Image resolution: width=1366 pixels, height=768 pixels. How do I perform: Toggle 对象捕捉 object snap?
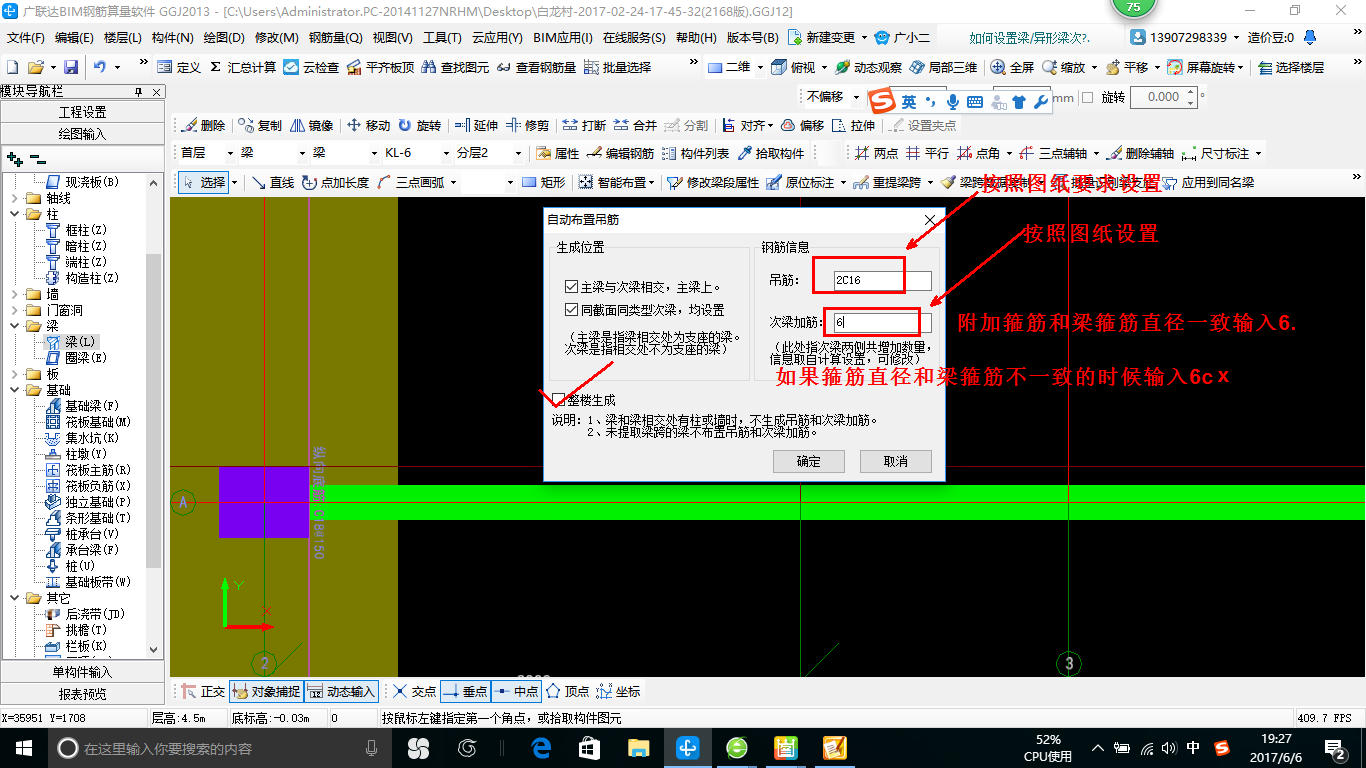pos(265,691)
